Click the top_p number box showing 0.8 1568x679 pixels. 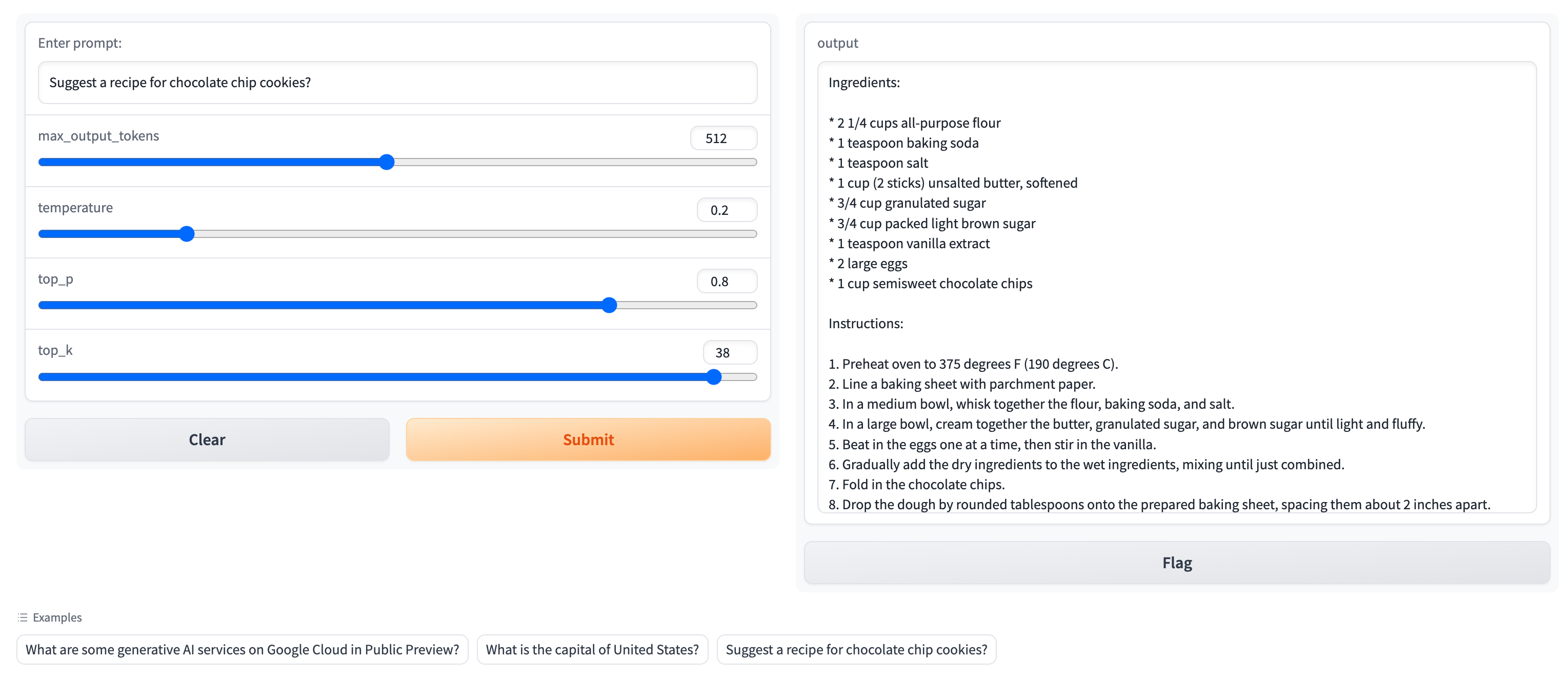coord(726,282)
